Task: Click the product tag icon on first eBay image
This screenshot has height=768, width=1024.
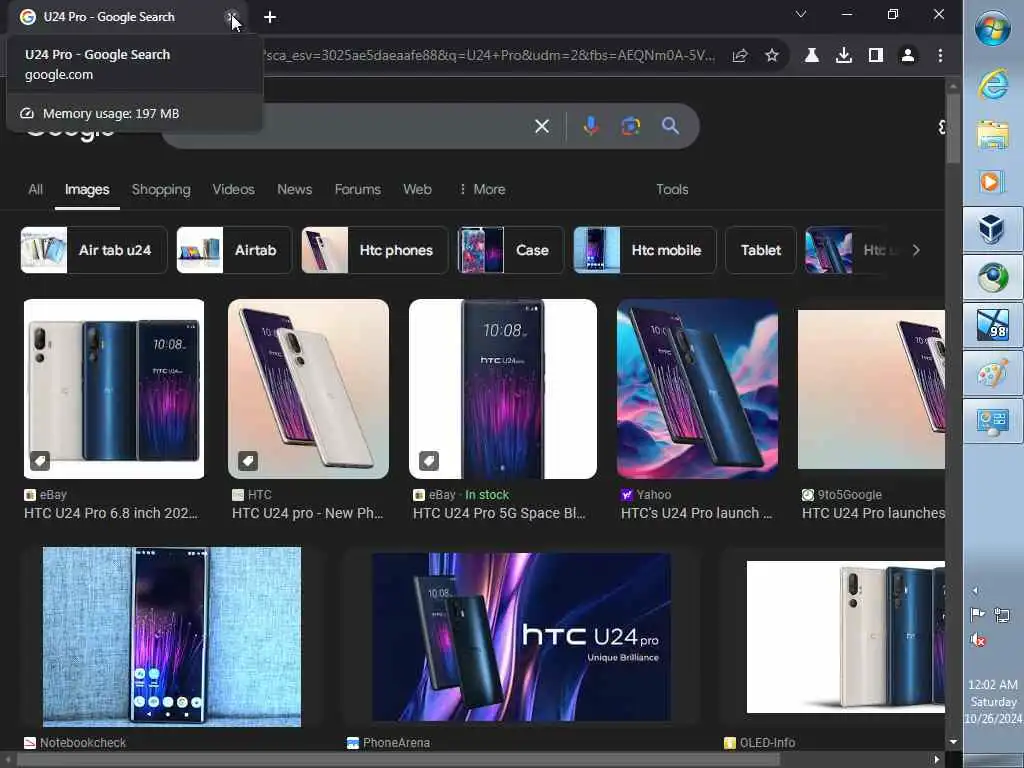Action: point(40,461)
